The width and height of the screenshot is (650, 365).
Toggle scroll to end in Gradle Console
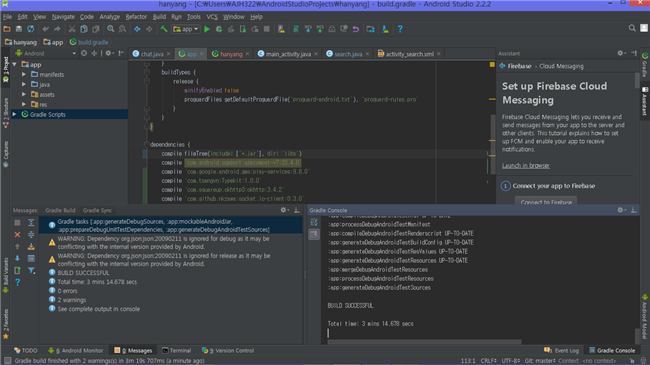(314, 234)
